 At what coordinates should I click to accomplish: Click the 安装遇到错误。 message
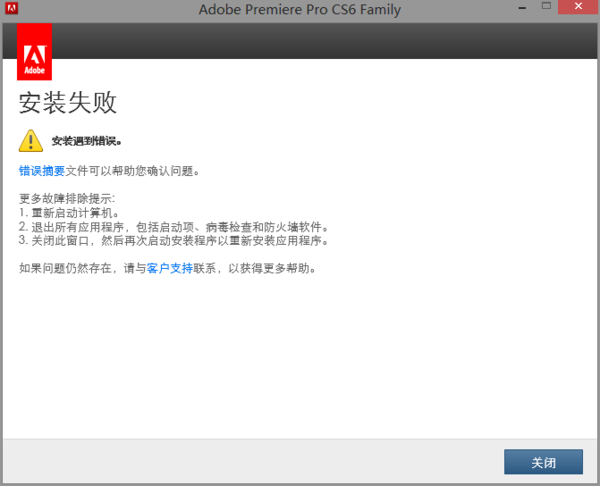pyautogui.click(x=87, y=141)
